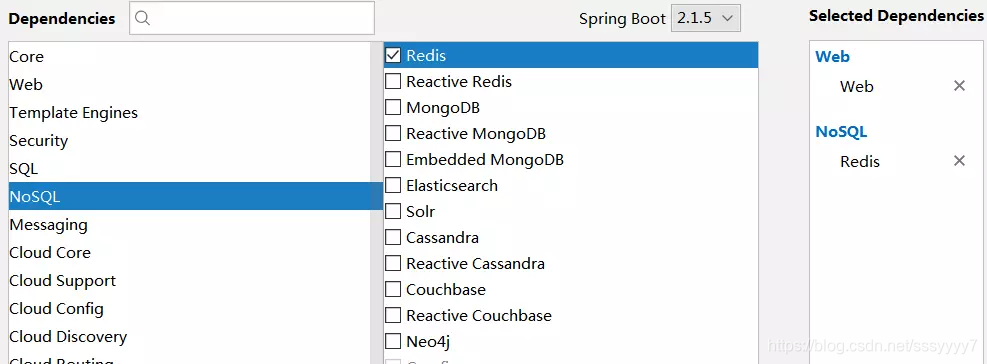Image resolution: width=987 pixels, height=364 pixels.
Task: Select the Solr checkbox
Action: (x=393, y=212)
